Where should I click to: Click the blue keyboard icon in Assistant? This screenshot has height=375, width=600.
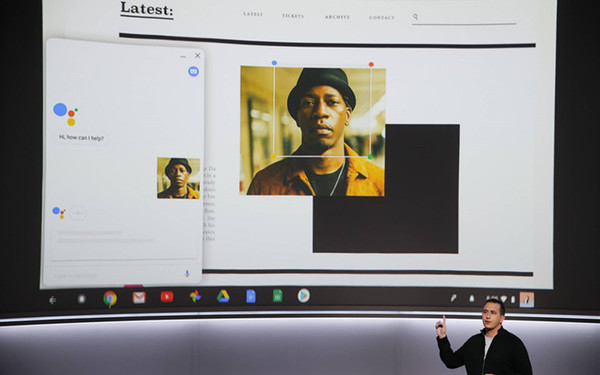[193, 72]
